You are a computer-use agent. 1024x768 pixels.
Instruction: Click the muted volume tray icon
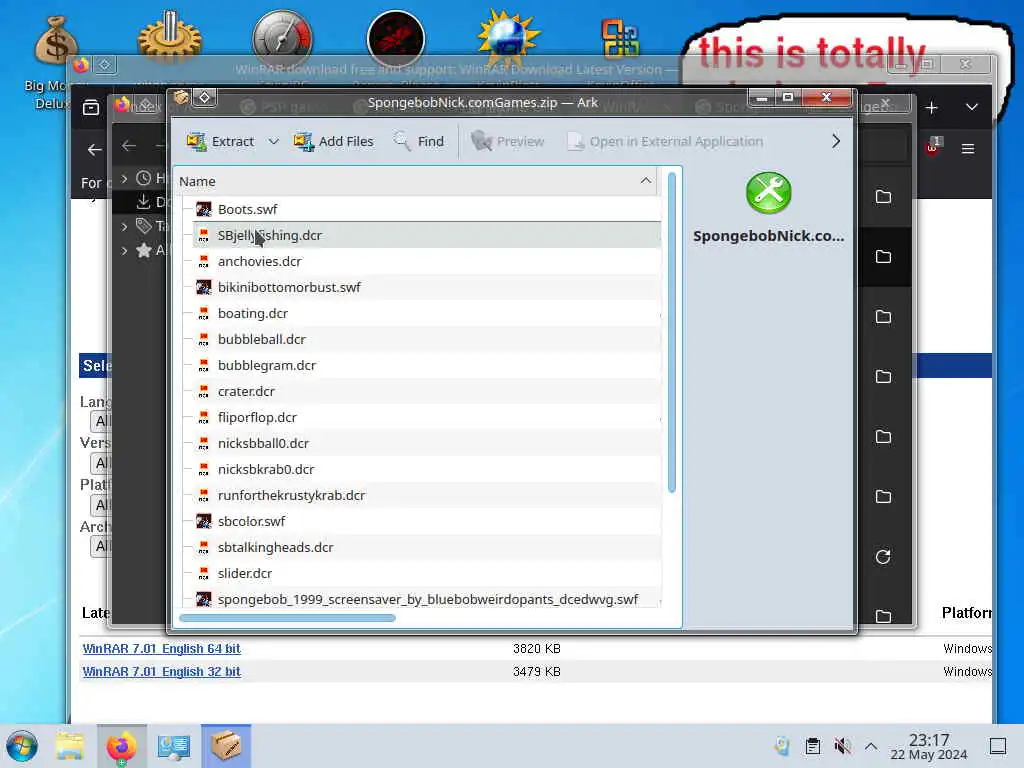[842, 746]
